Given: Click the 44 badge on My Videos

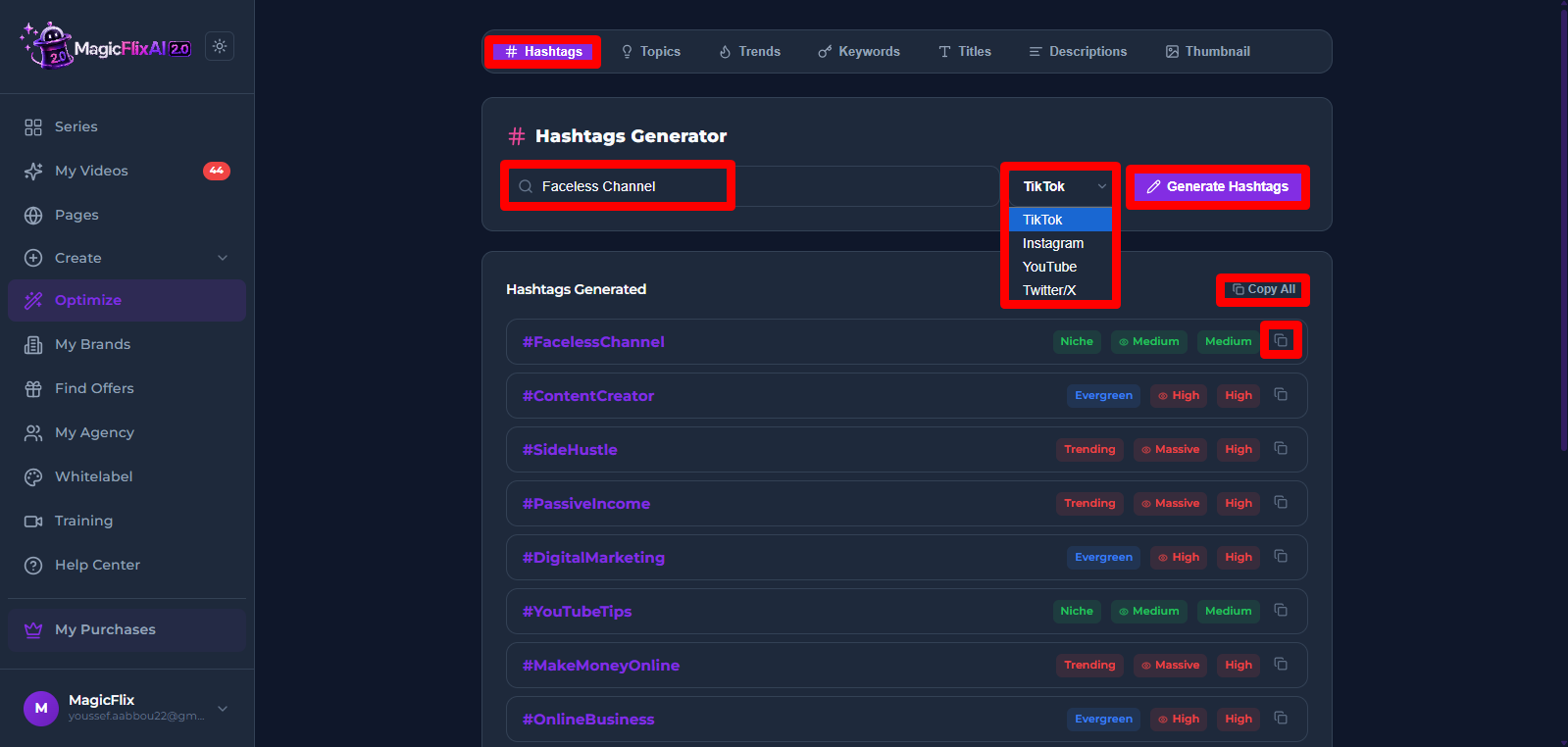Looking at the screenshot, I should click(217, 171).
